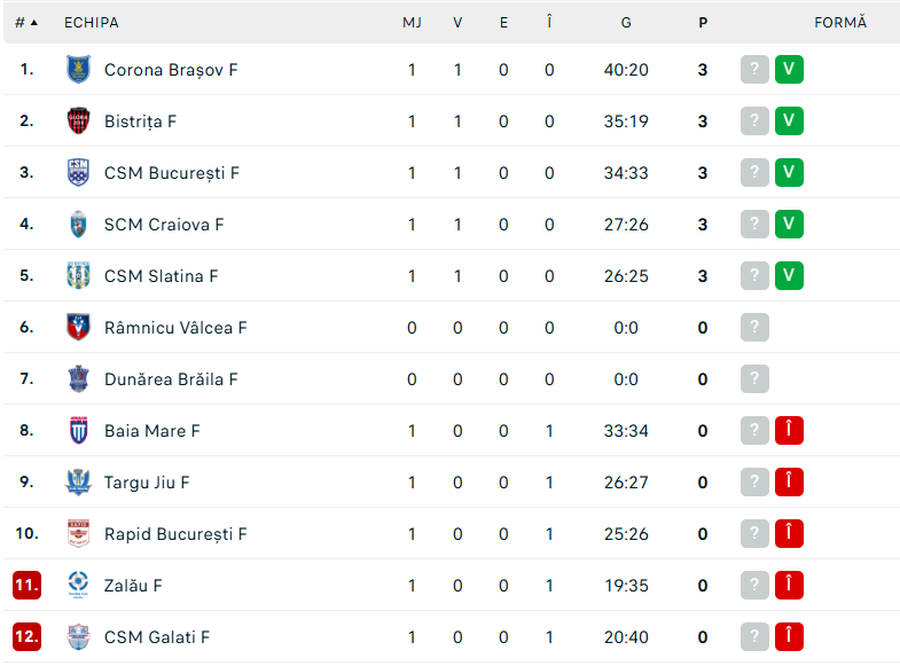Click the Corona Brașov team crest

[x=78, y=70]
